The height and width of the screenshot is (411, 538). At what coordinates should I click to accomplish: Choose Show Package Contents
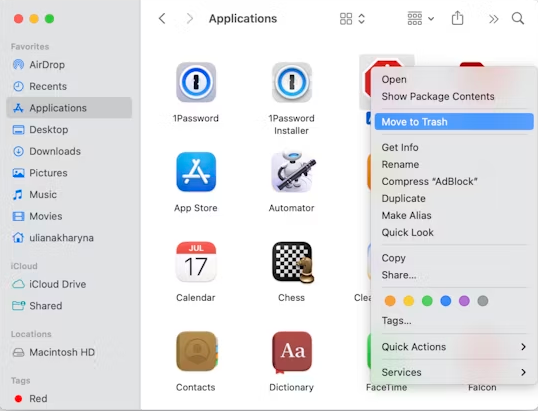(454, 96)
